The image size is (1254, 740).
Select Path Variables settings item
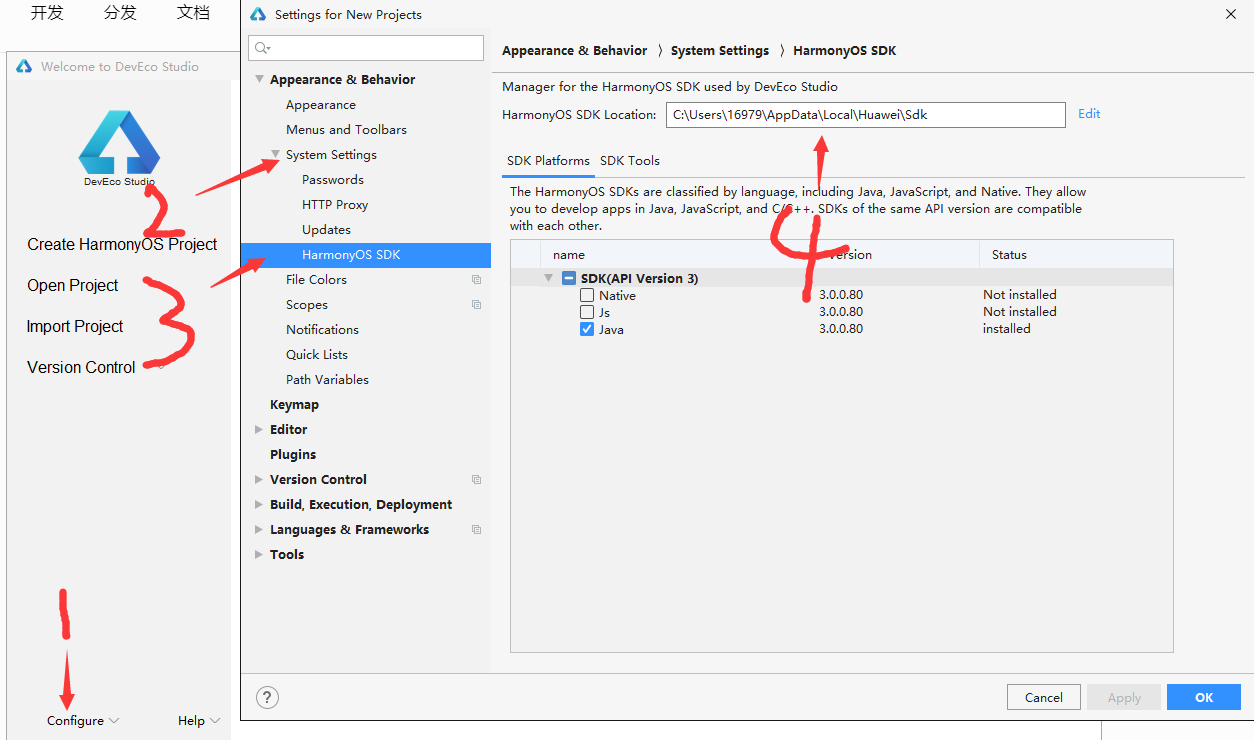pyautogui.click(x=327, y=380)
